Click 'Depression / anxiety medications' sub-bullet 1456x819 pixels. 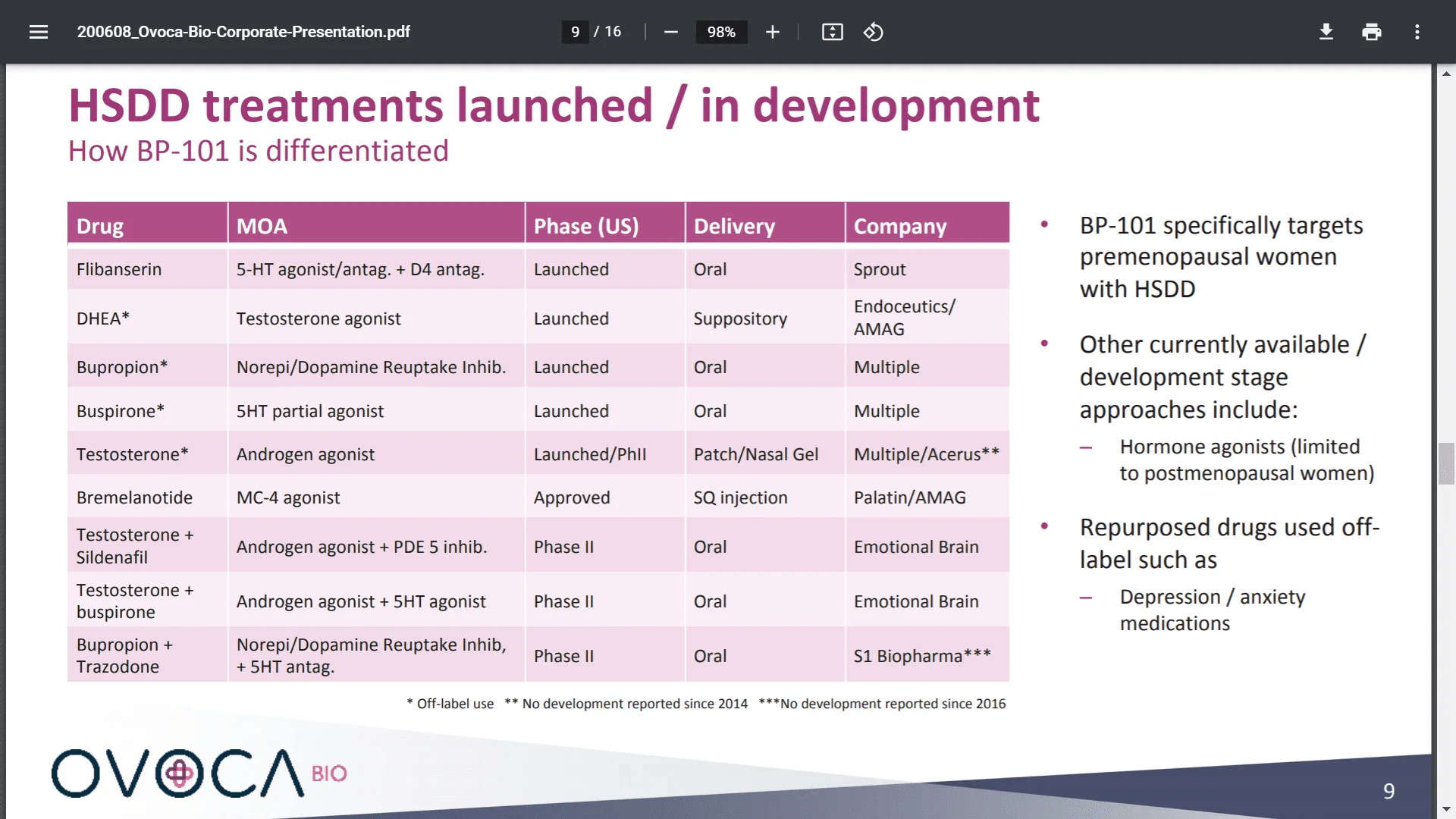1213,610
